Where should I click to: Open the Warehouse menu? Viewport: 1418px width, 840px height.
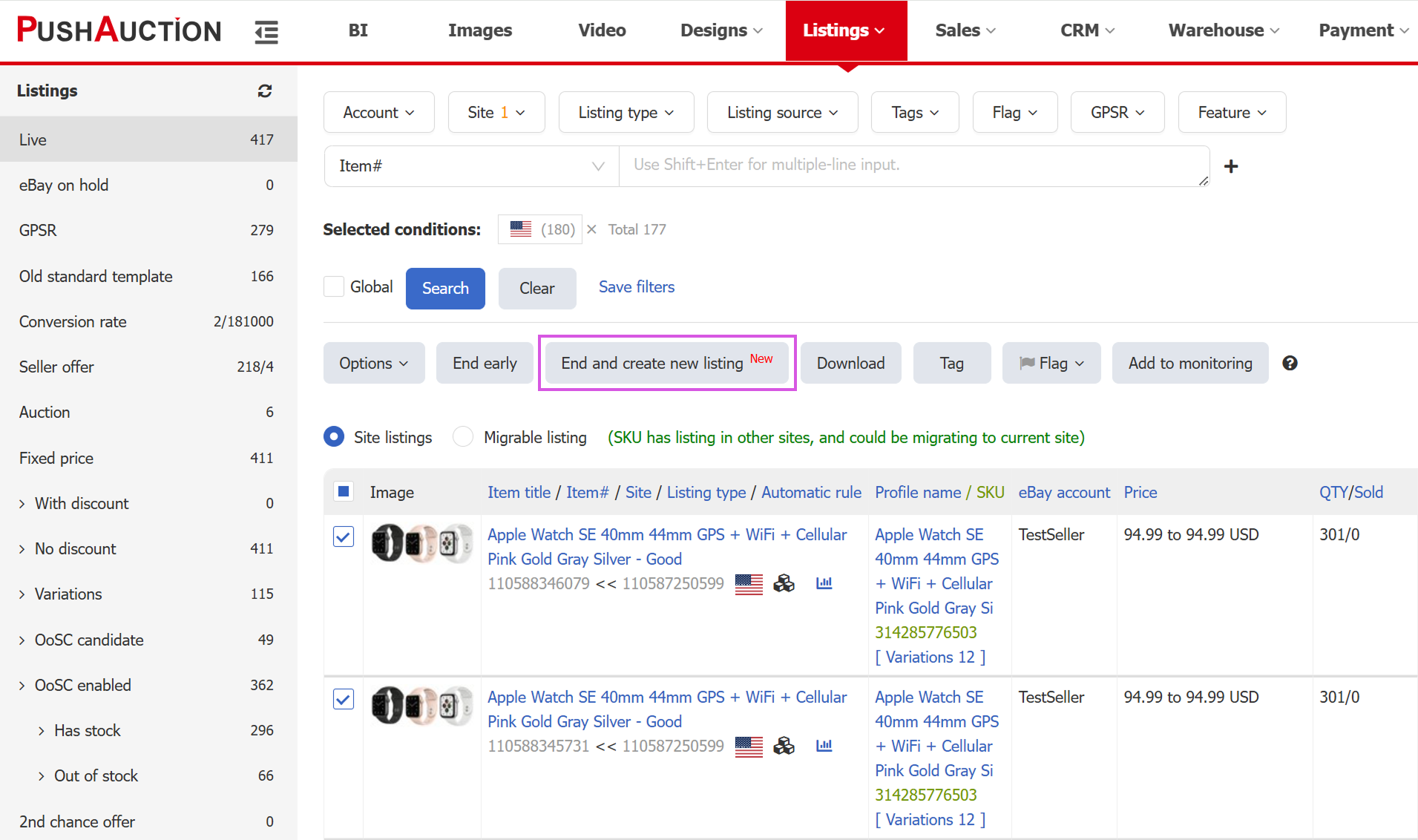coord(1223,30)
